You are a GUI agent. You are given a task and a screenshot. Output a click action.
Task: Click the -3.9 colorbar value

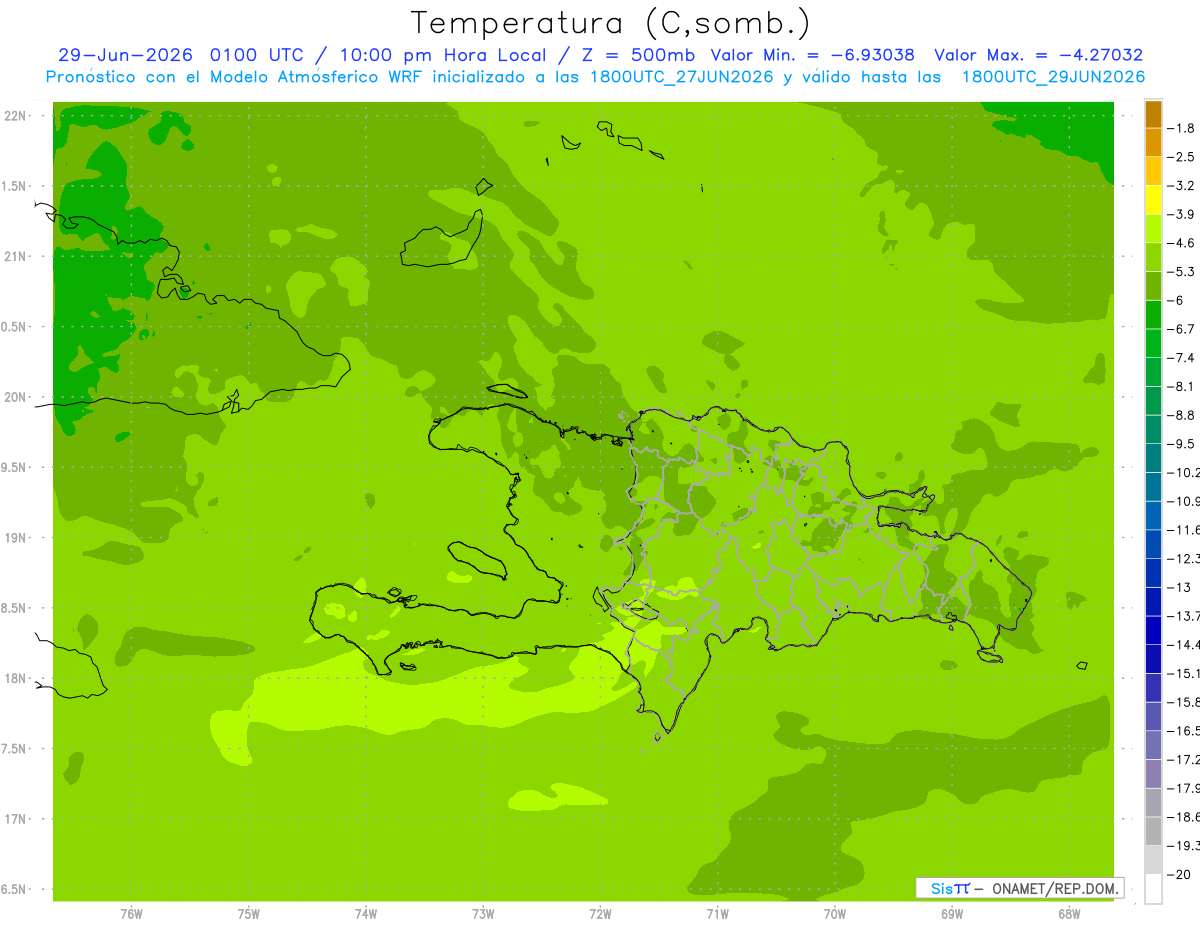click(x=1182, y=214)
